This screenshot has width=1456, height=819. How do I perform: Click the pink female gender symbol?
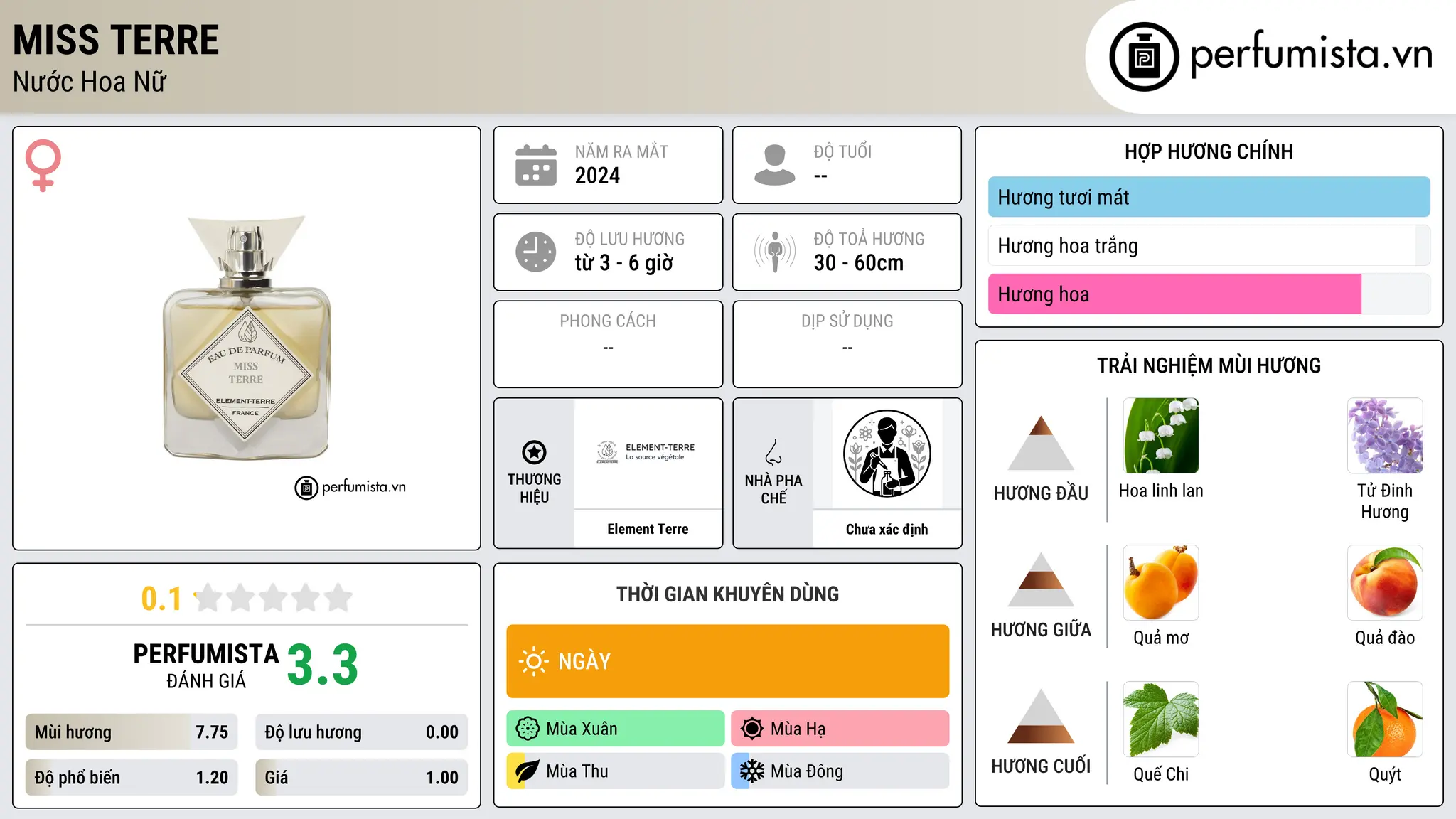coord(43,166)
